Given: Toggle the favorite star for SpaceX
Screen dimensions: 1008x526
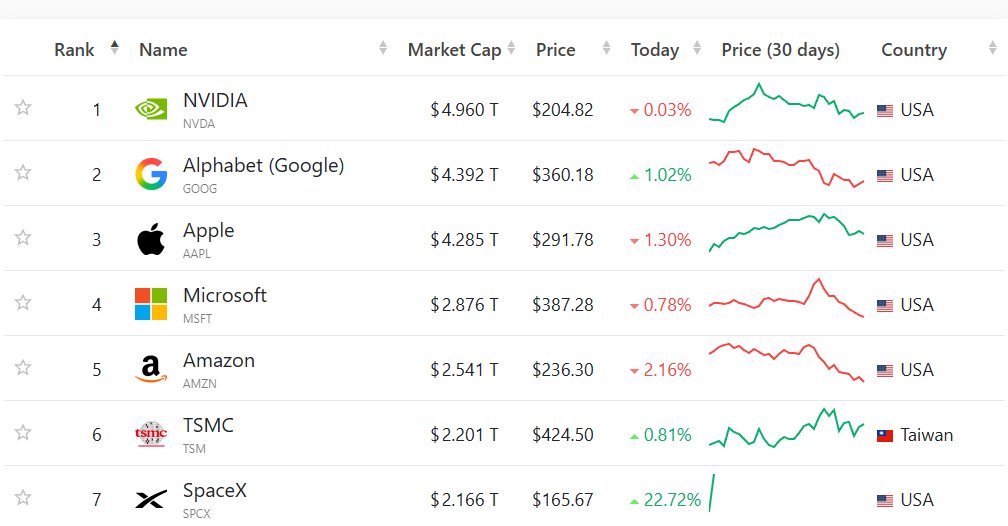Looking at the screenshot, I should point(23,497).
